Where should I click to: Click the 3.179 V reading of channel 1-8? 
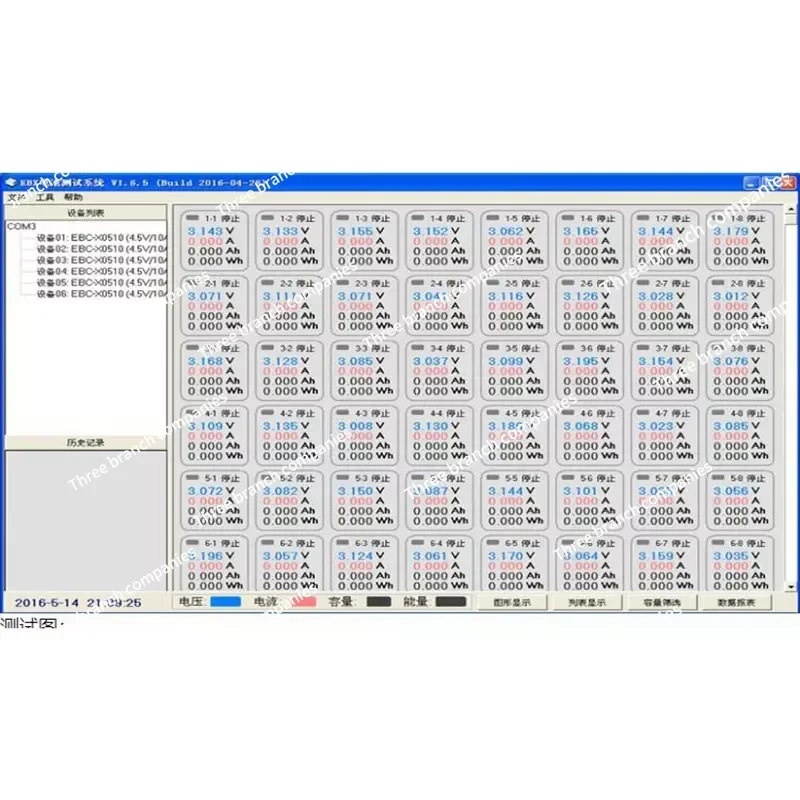tap(732, 231)
